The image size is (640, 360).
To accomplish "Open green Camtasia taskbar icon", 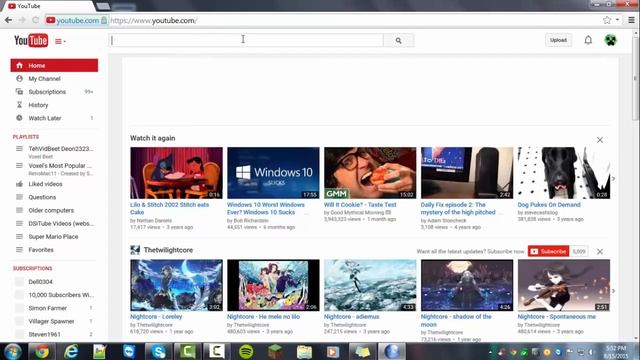I will tap(187, 351).
